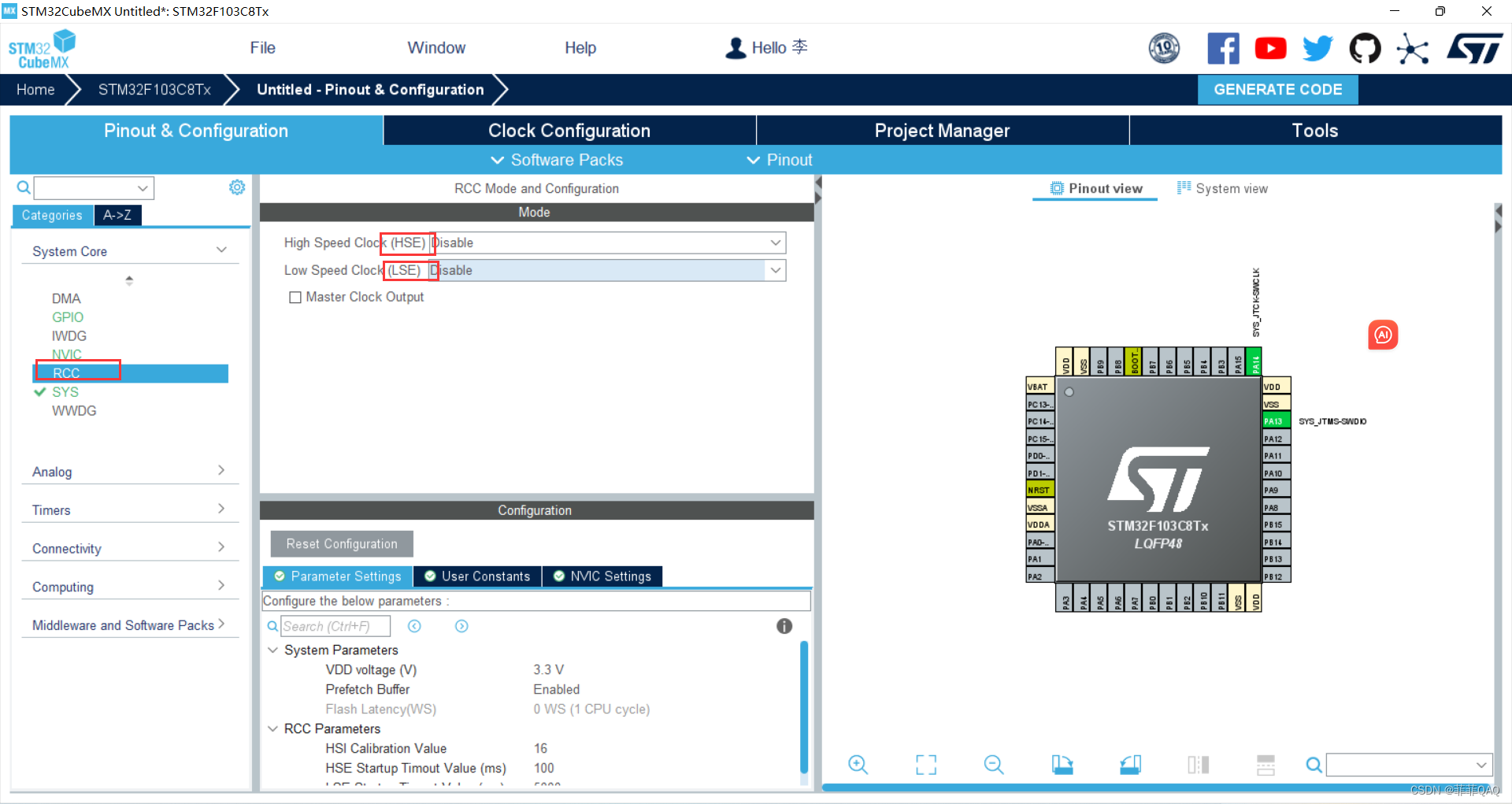
Task: Open the Window menu
Action: click(x=436, y=48)
